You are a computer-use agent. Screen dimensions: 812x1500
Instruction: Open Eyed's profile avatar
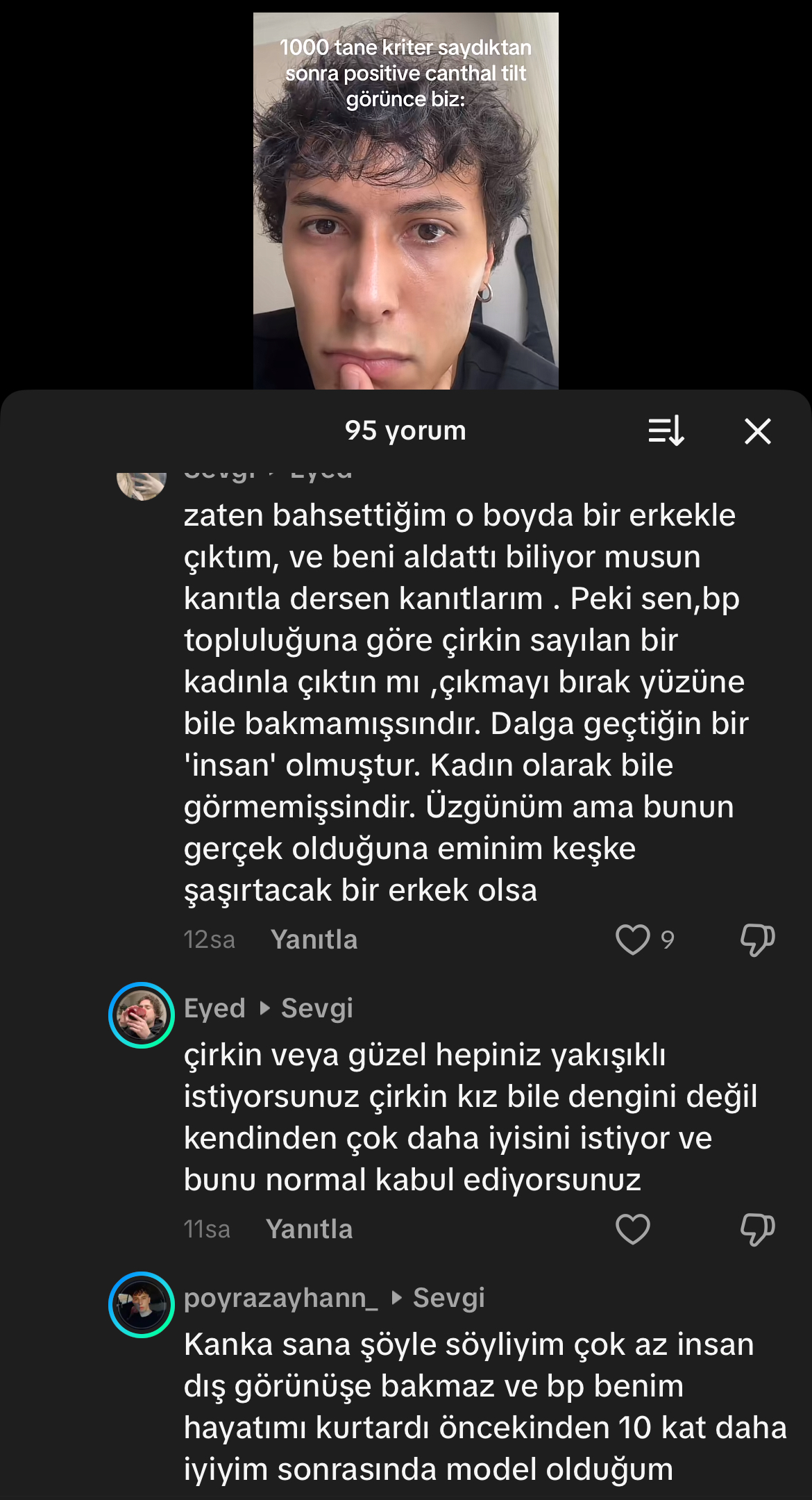[x=142, y=1015]
